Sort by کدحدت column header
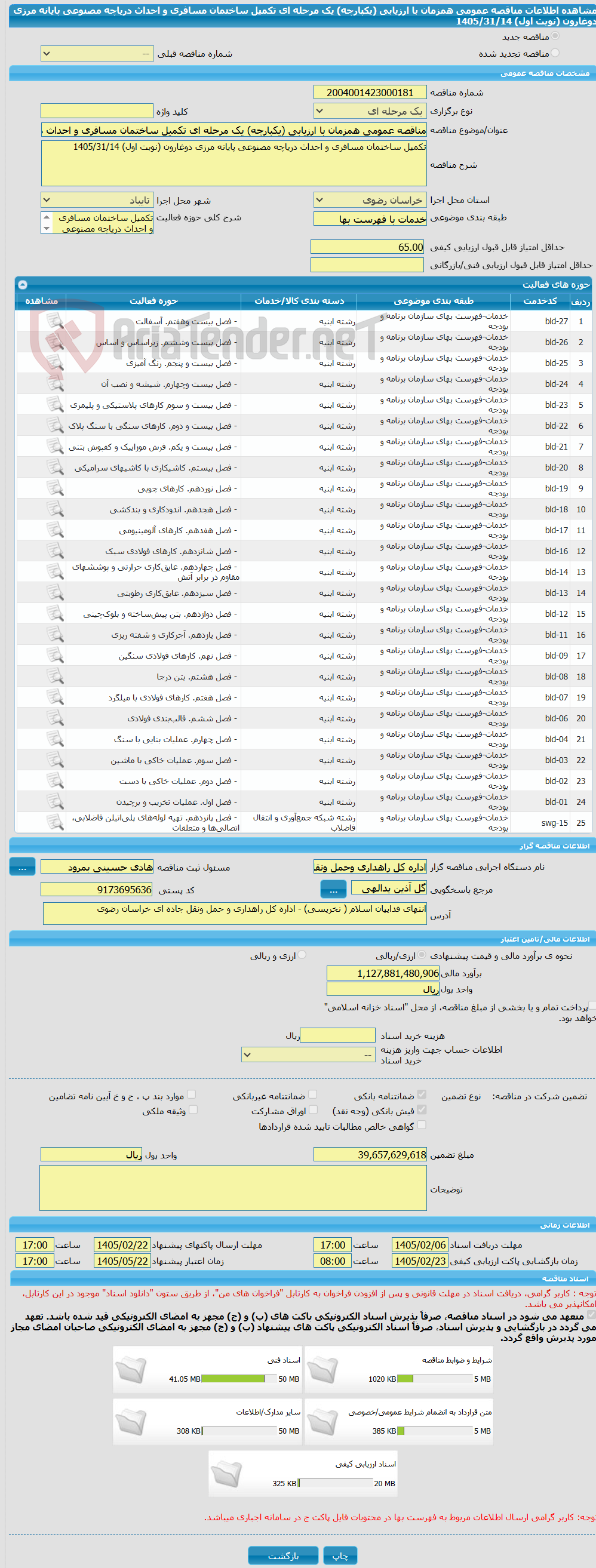The image size is (596, 1568). [x=540, y=301]
